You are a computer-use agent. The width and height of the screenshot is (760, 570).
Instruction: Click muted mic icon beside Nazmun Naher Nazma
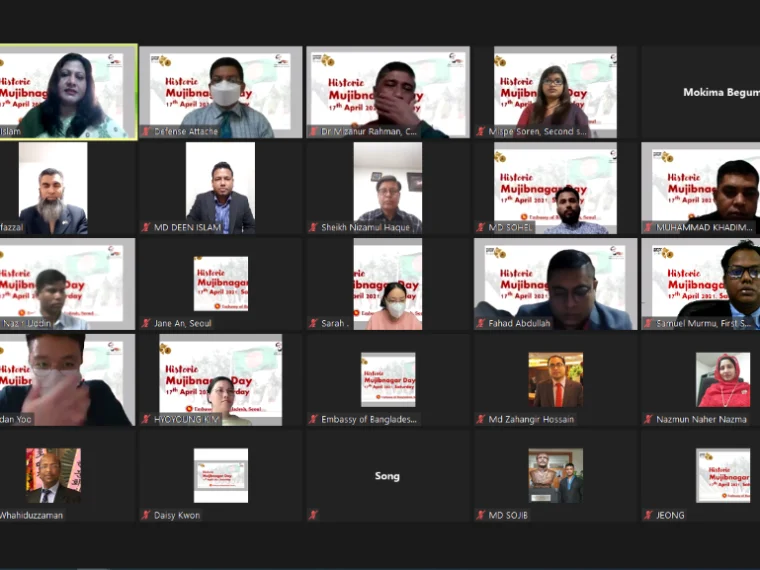(648, 419)
